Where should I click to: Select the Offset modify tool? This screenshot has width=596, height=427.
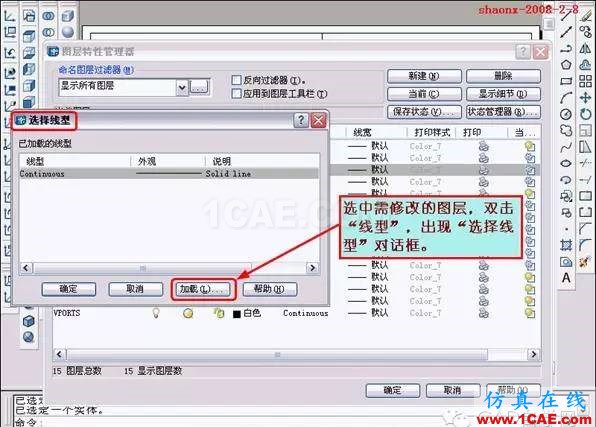click(585, 65)
